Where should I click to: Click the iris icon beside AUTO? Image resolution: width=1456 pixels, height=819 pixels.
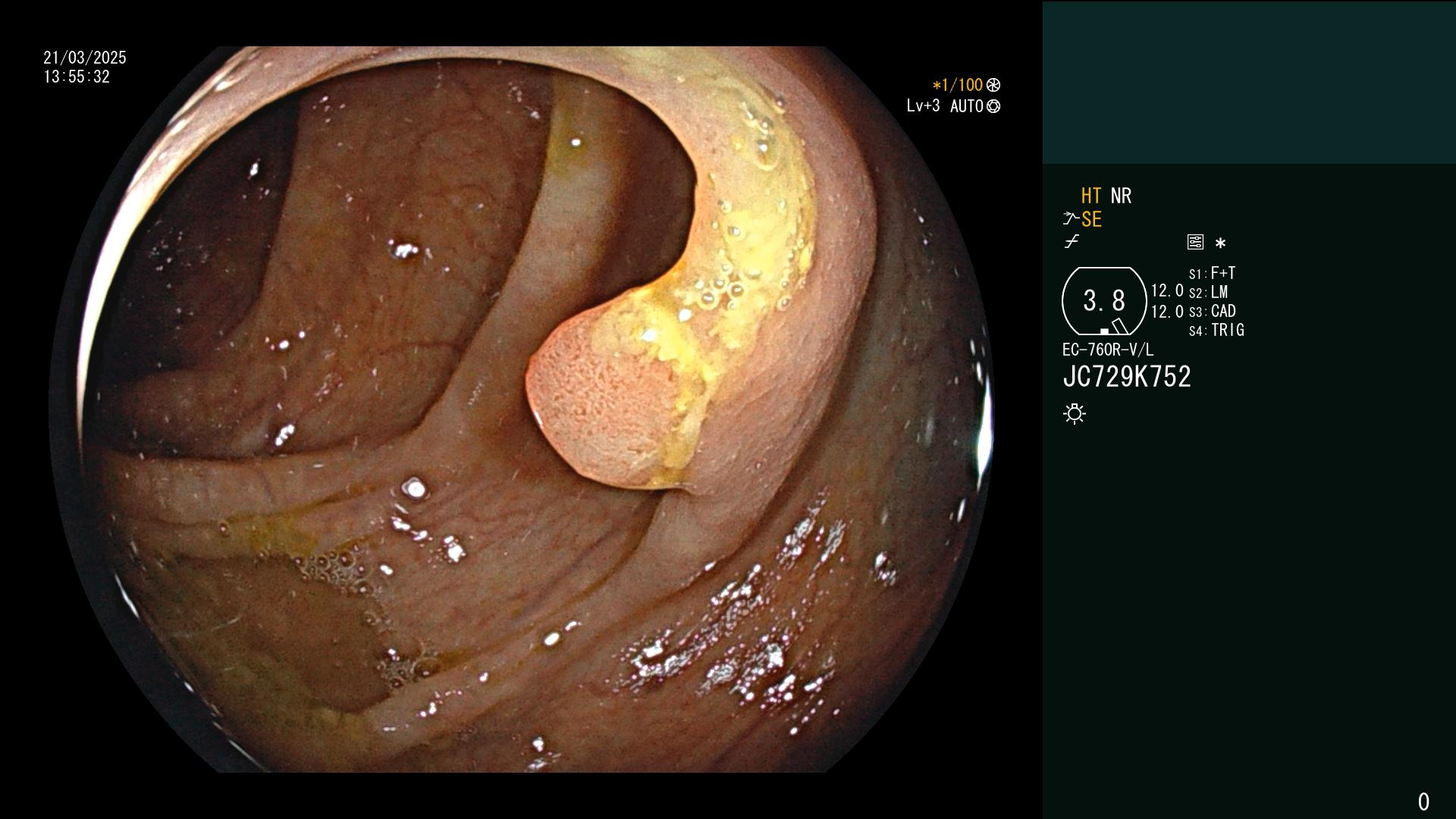(993, 106)
